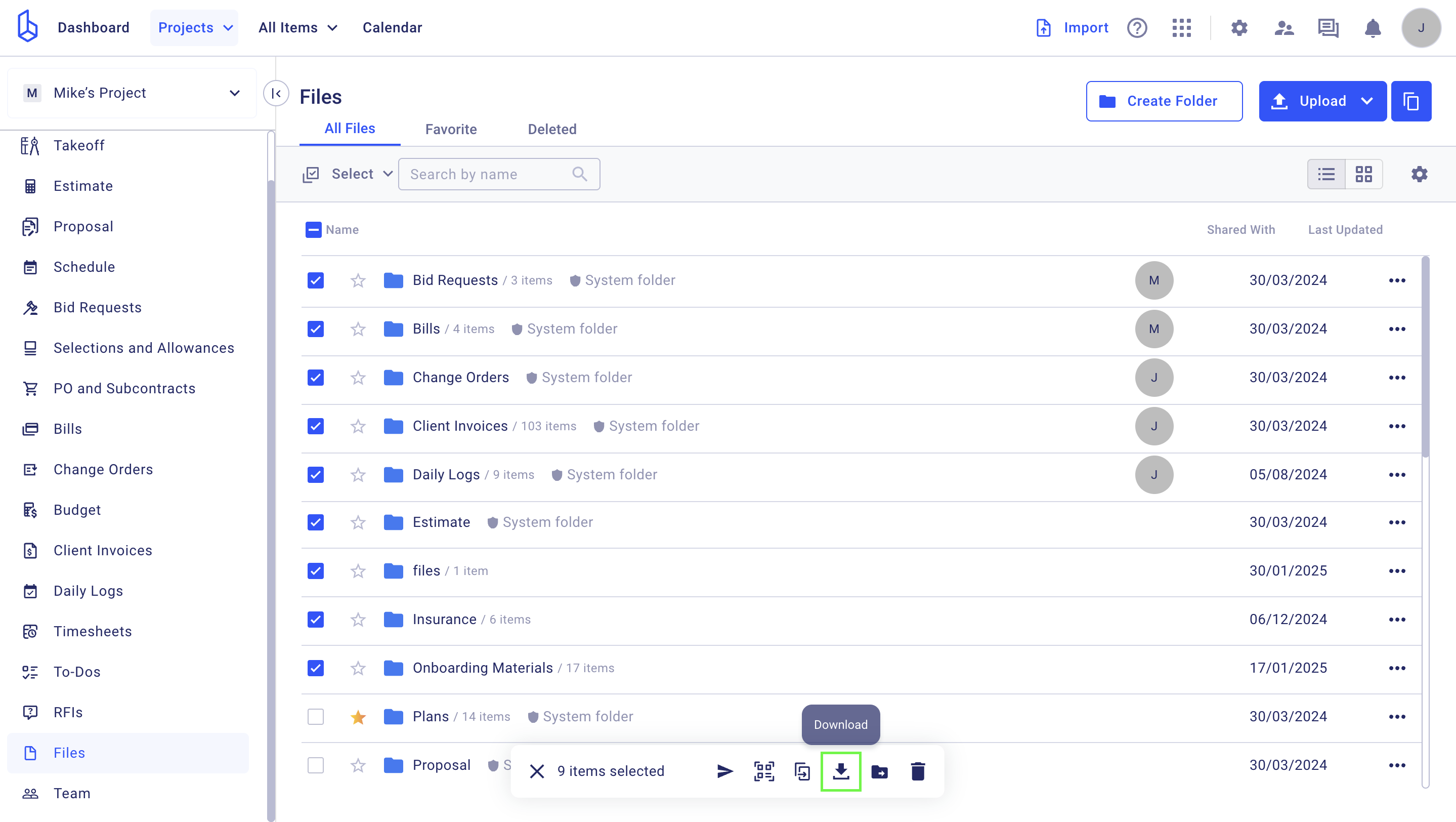Viewport: 1456px width, 822px height.
Task: Open the contacts people icon
Action: click(1284, 28)
